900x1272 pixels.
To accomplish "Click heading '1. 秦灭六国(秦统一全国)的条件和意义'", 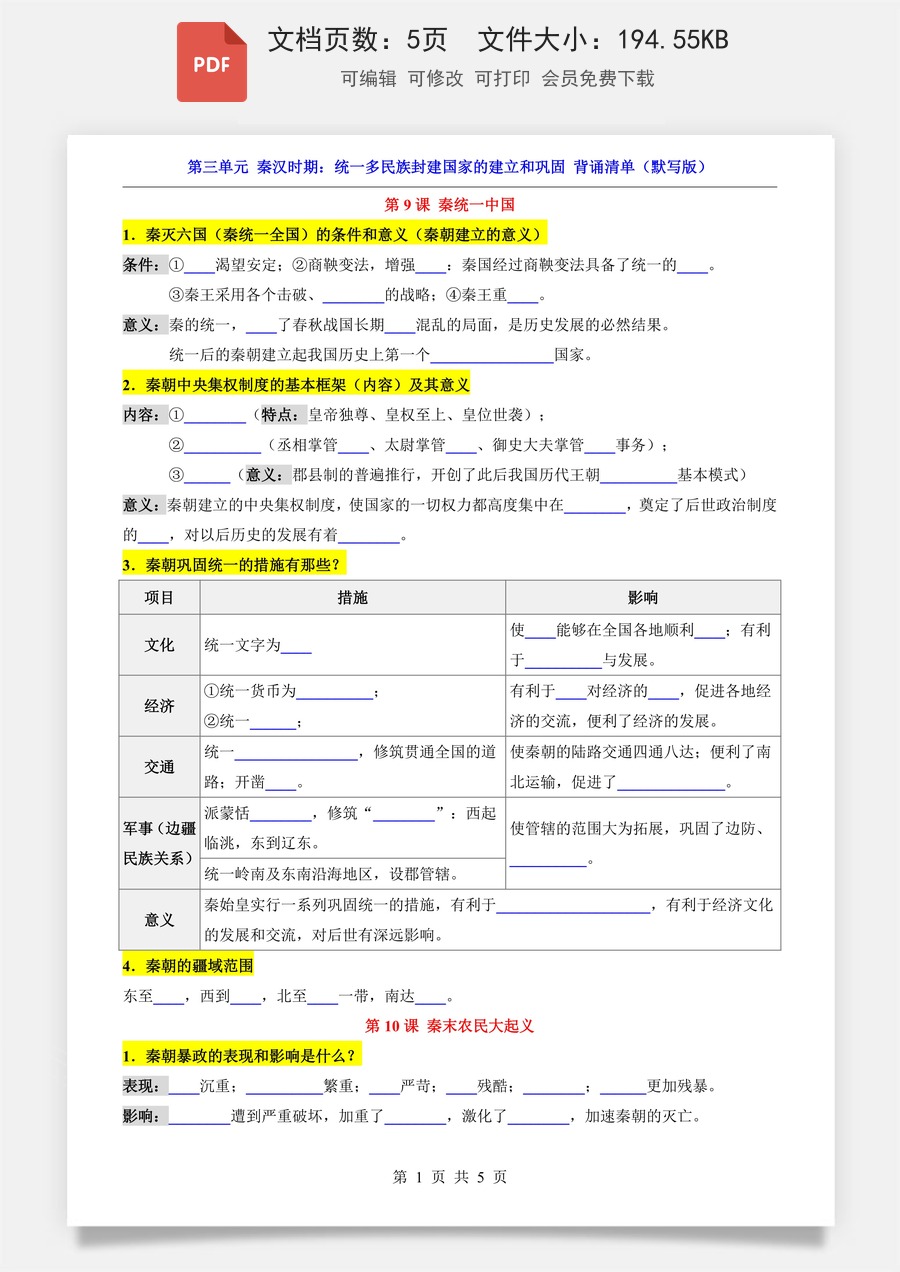I will click(x=334, y=235).
